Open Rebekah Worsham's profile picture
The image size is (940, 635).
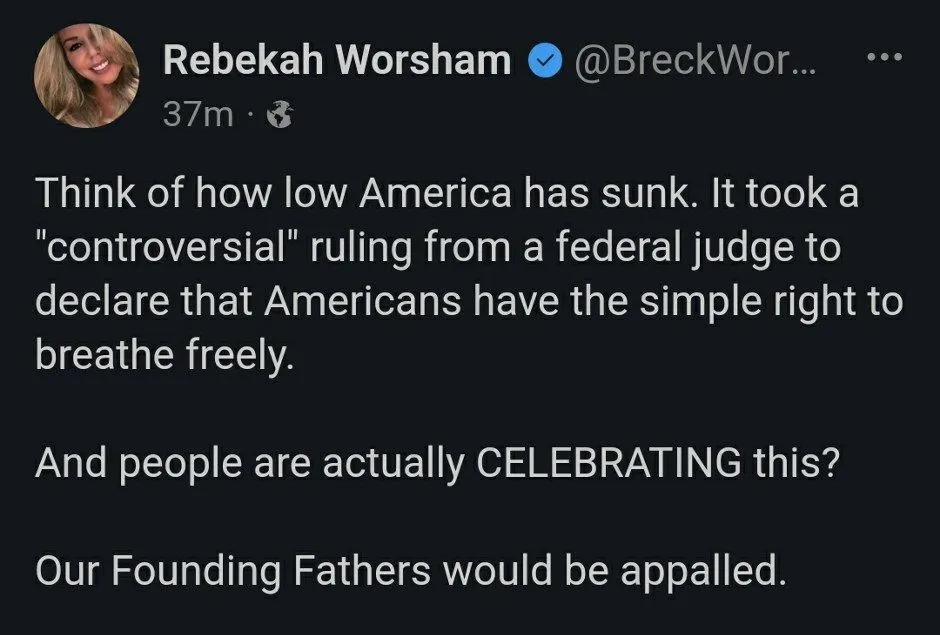click(x=87, y=75)
